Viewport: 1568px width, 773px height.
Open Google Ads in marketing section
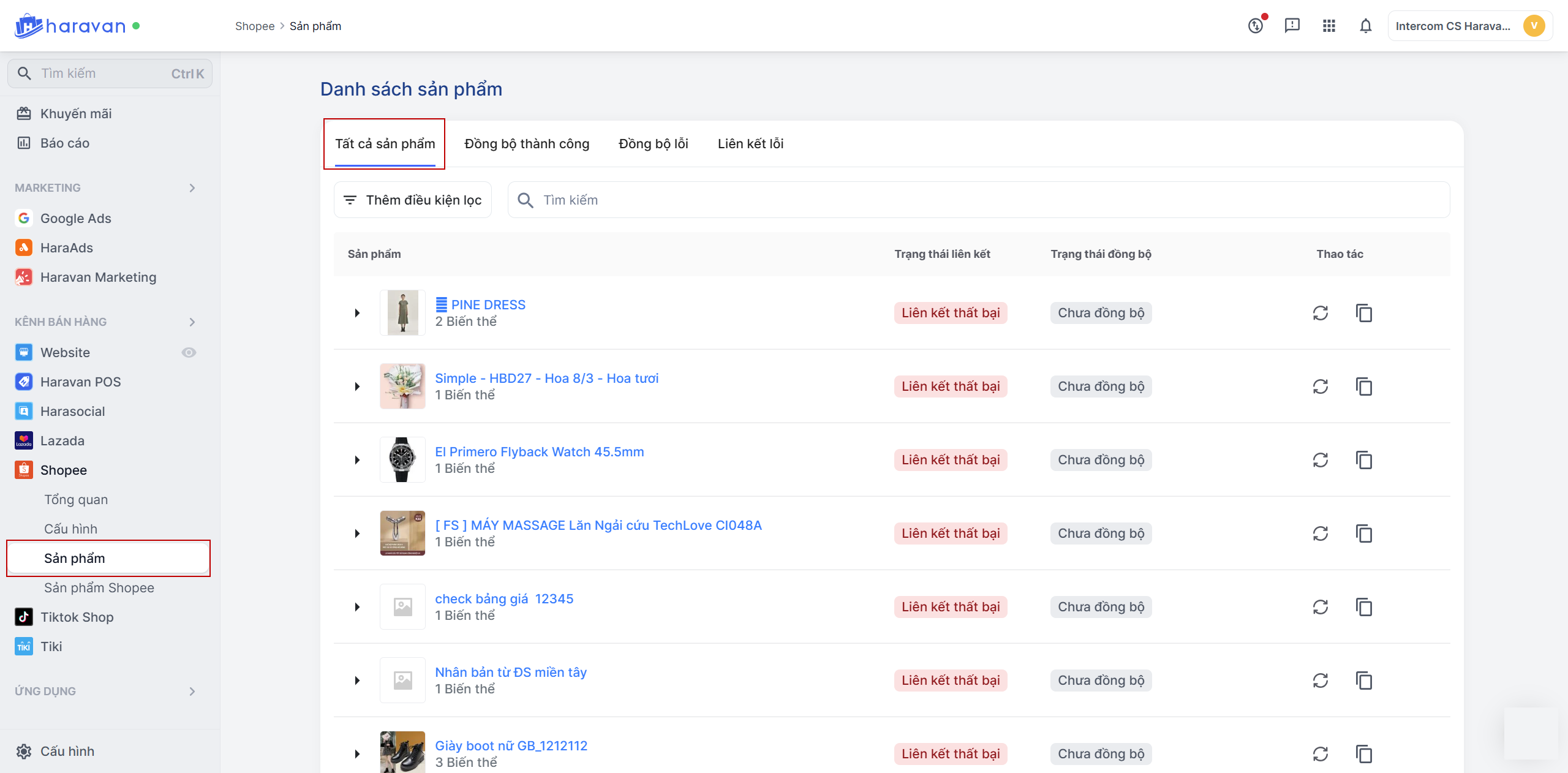point(75,218)
